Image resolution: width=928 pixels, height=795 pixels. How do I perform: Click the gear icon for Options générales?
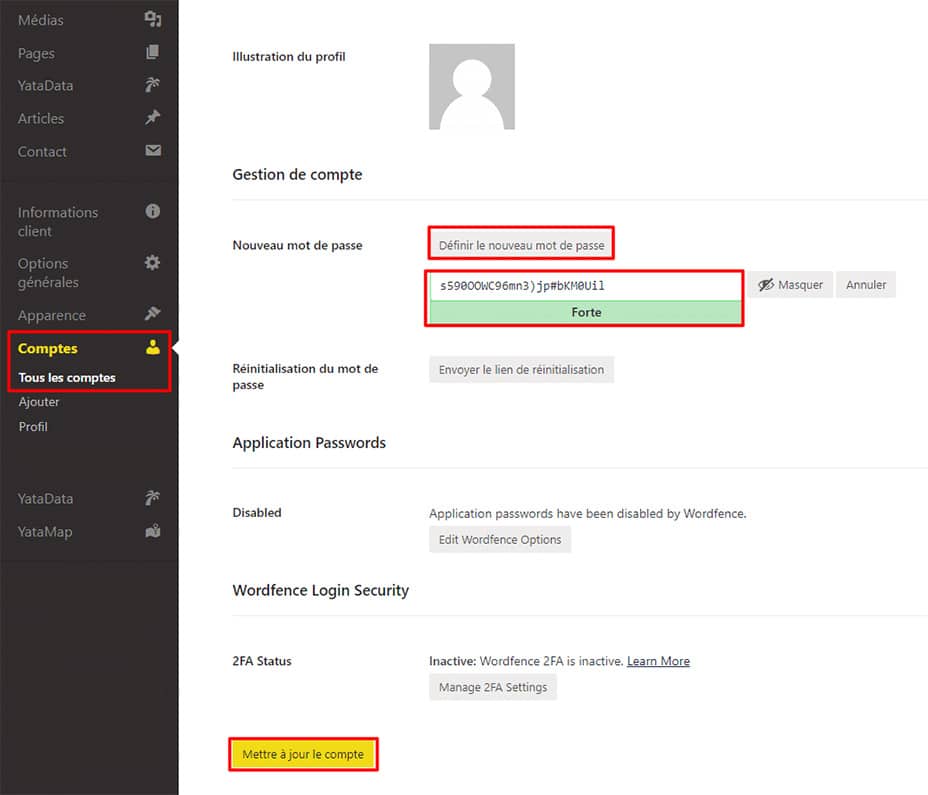point(152,263)
